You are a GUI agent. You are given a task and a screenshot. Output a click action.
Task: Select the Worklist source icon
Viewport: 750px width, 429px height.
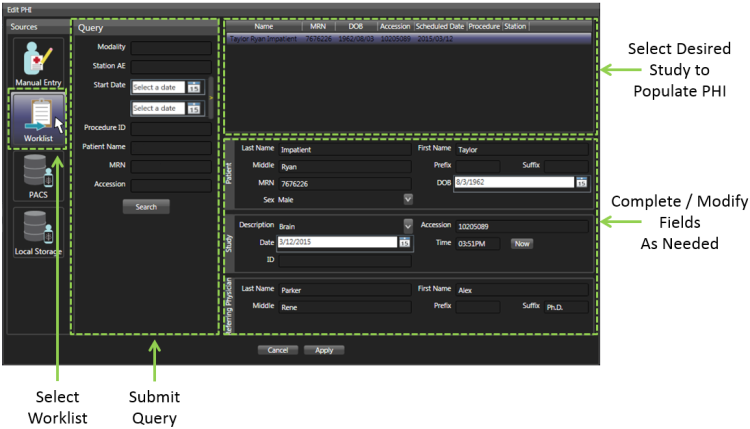pyautogui.click(x=37, y=120)
